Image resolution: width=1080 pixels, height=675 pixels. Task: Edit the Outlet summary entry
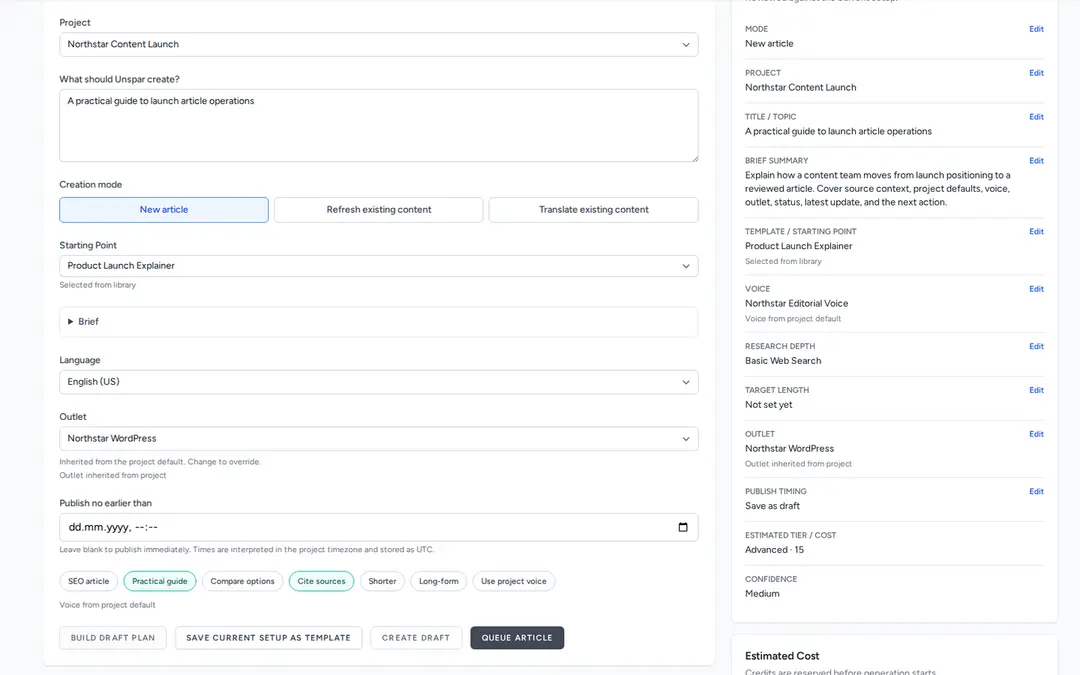(1036, 434)
